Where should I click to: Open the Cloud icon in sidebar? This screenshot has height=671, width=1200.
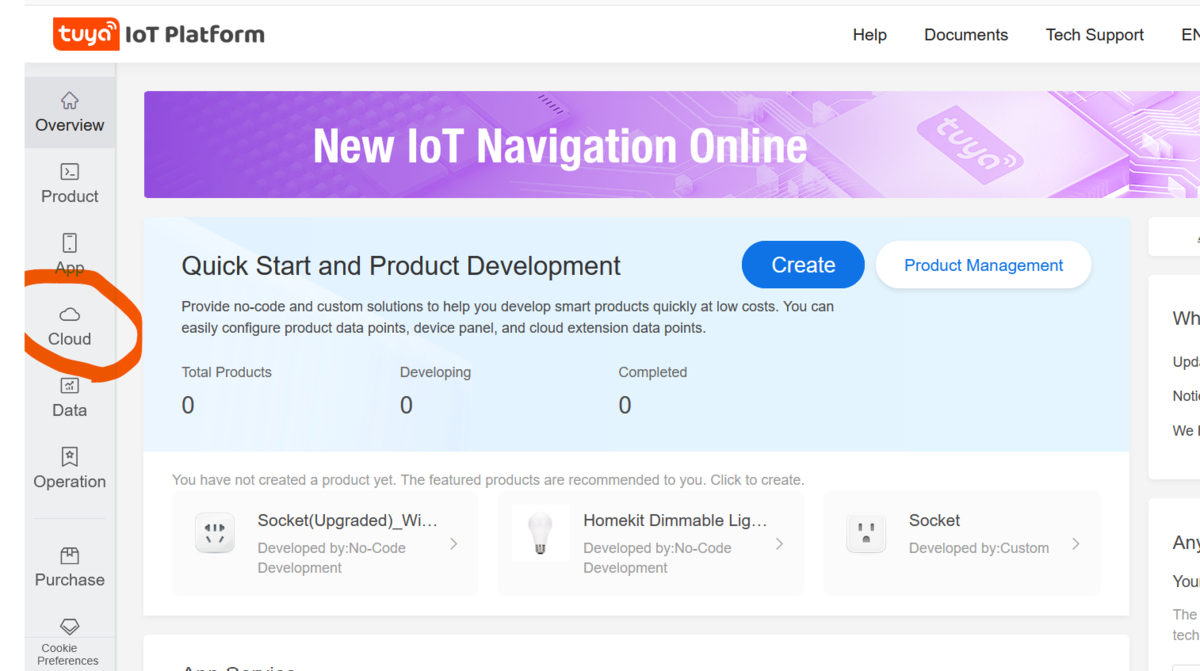click(69, 315)
